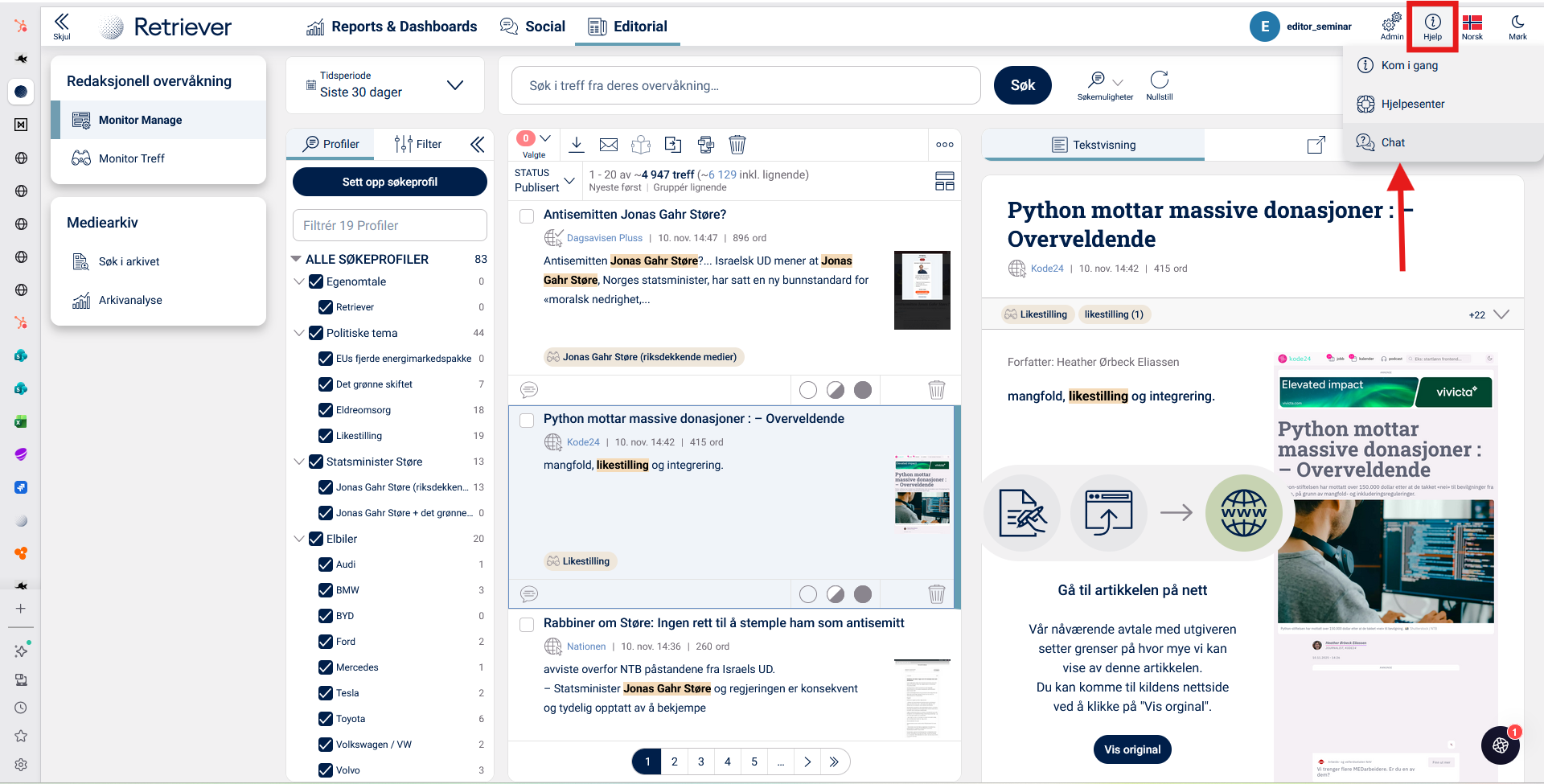1544x784 pixels.
Task: Open Søkemuligheter search options
Action: coord(1105,85)
